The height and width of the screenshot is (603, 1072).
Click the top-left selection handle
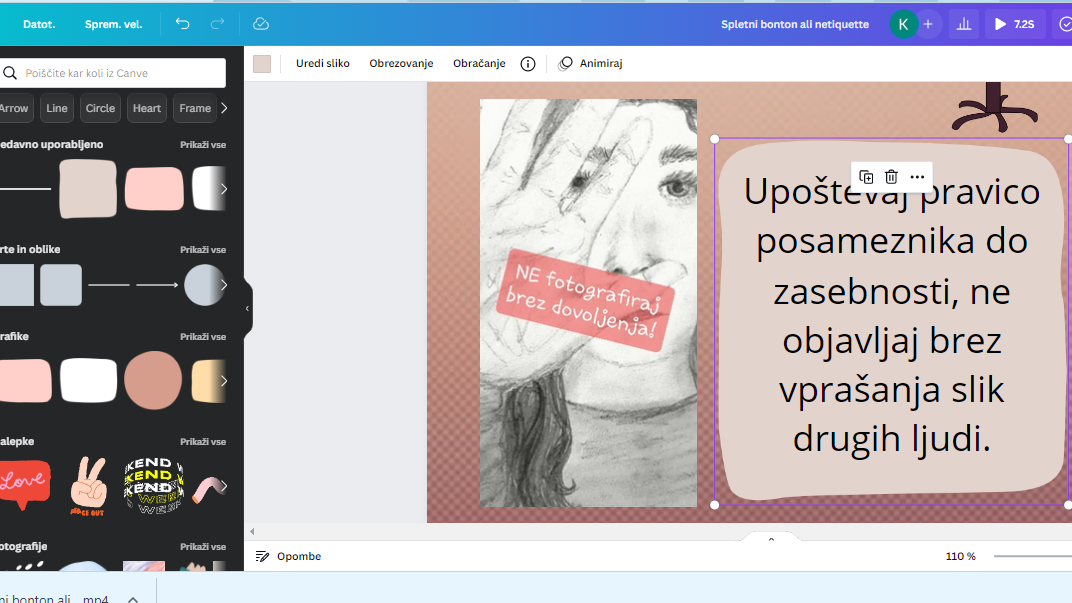click(714, 139)
